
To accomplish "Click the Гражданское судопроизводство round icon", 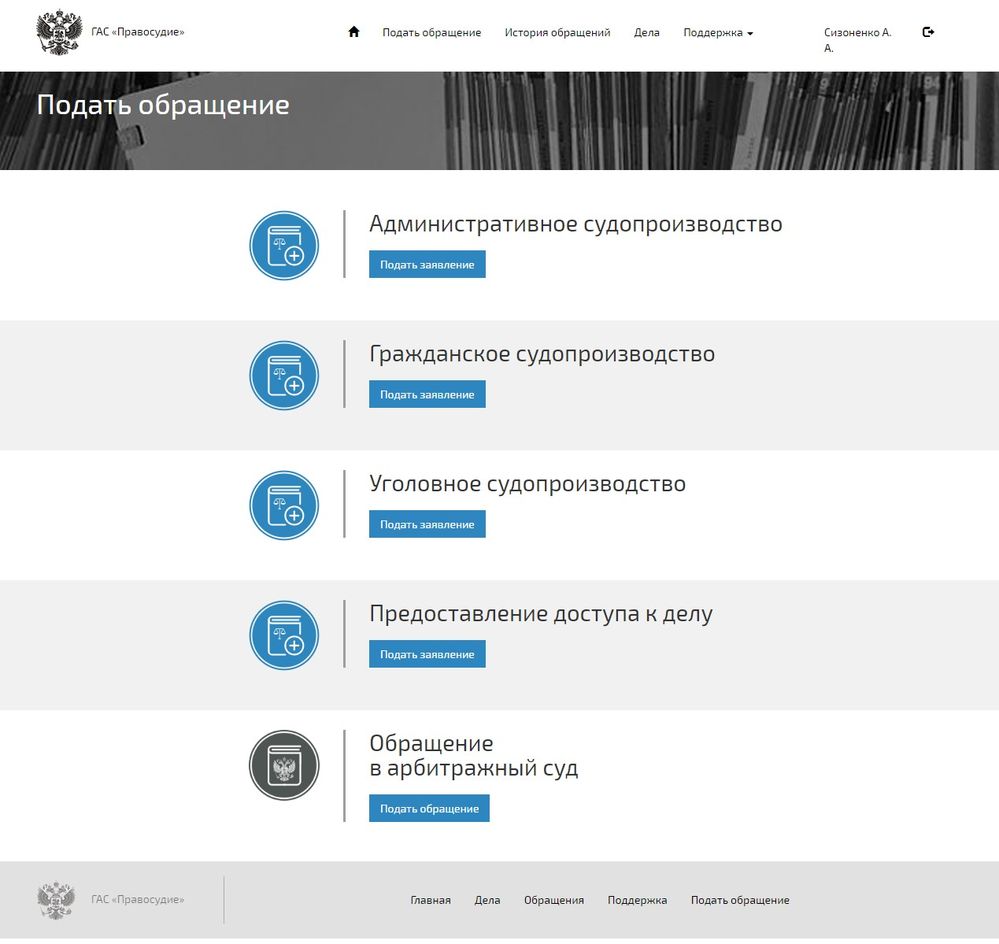I will (284, 375).
